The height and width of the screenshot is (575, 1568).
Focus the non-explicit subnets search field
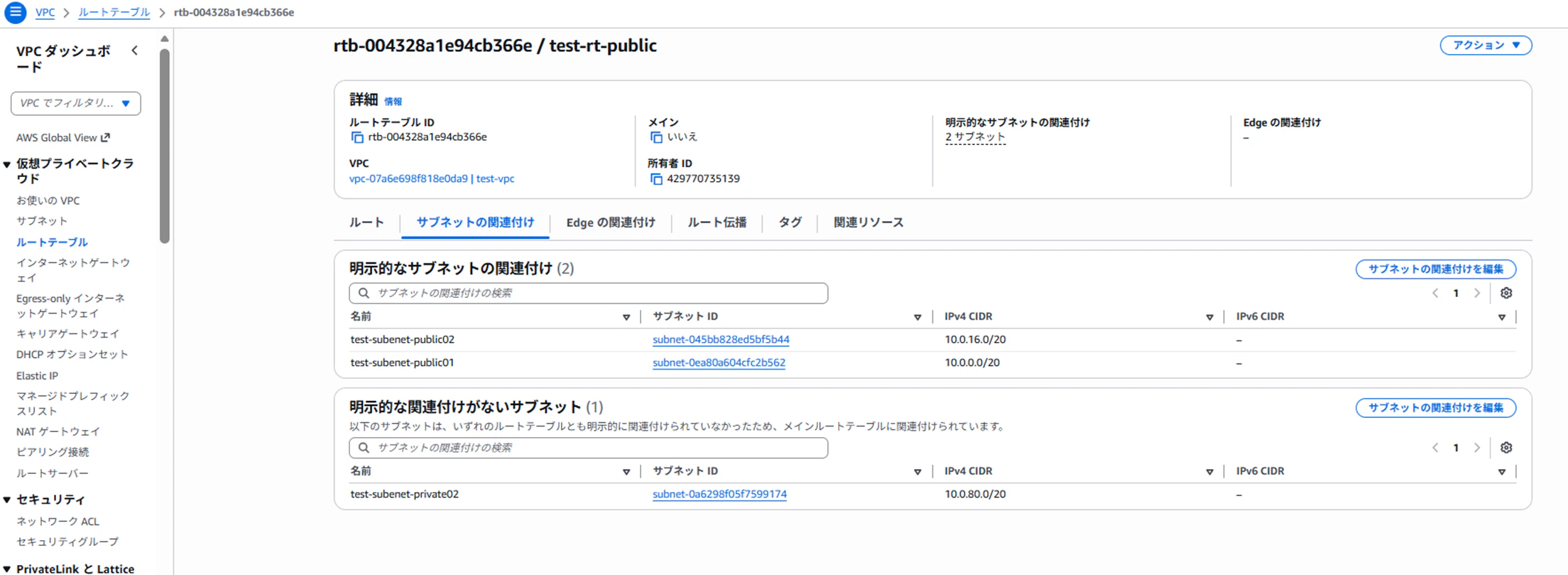(588, 448)
